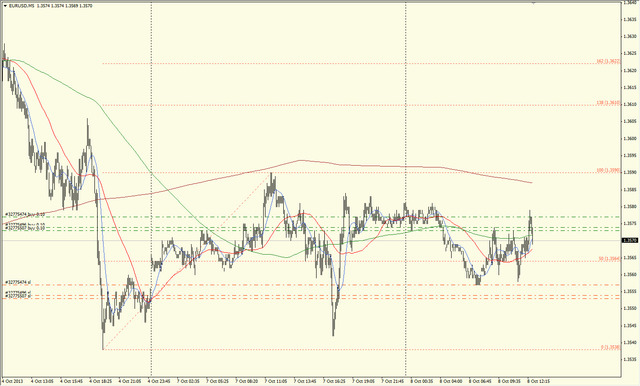Click the 1.3540 tick on price scale

(631, 342)
